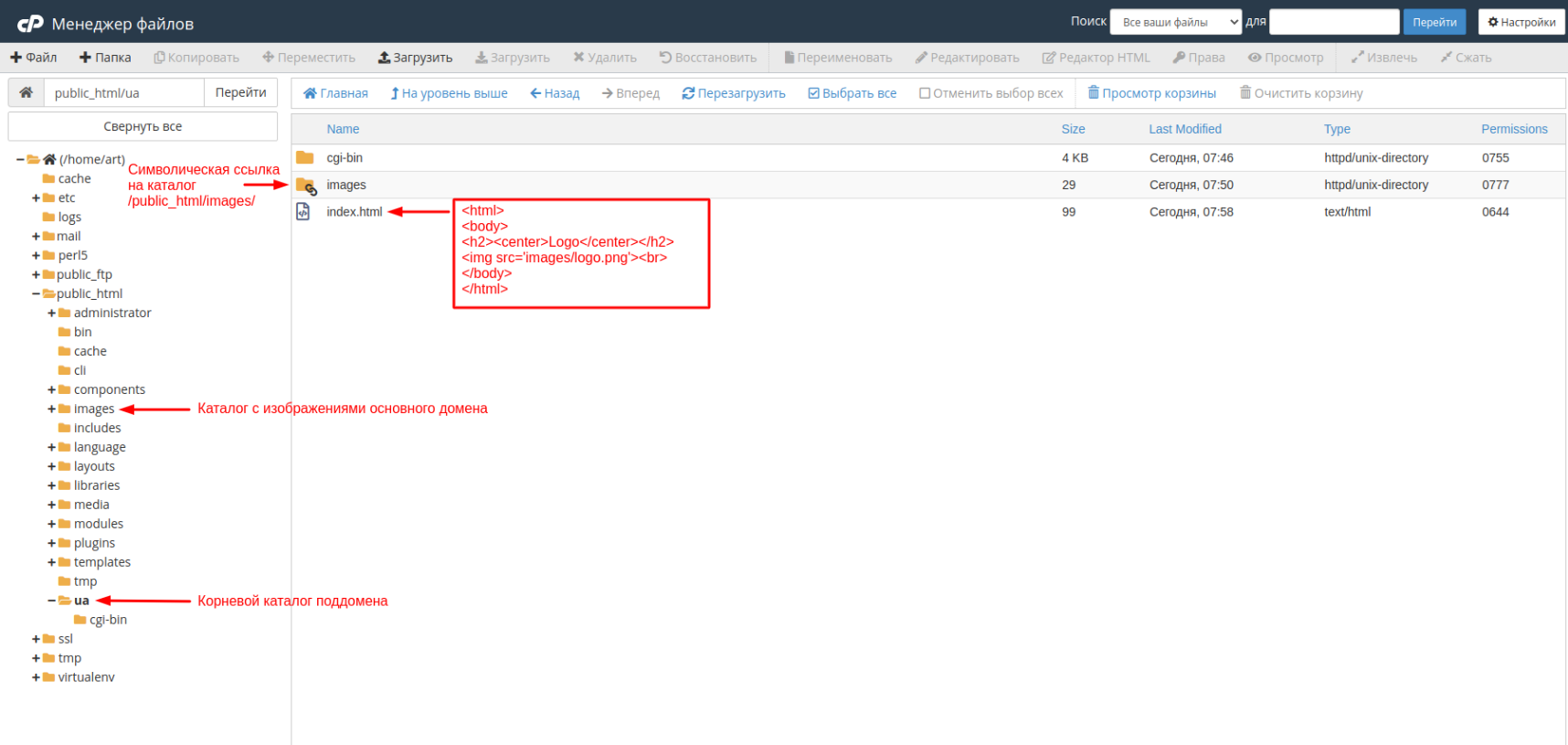Open the search scope dropdown
The image size is (1568, 745).
coord(1175,22)
